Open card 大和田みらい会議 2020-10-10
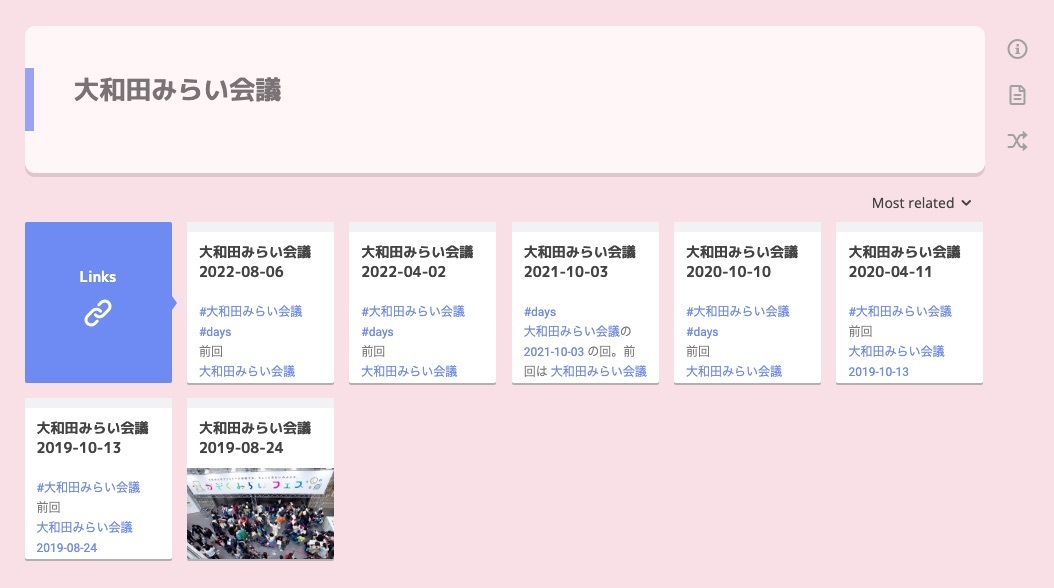This screenshot has height=588, width=1054. pyautogui.click(x=747, y=302)
